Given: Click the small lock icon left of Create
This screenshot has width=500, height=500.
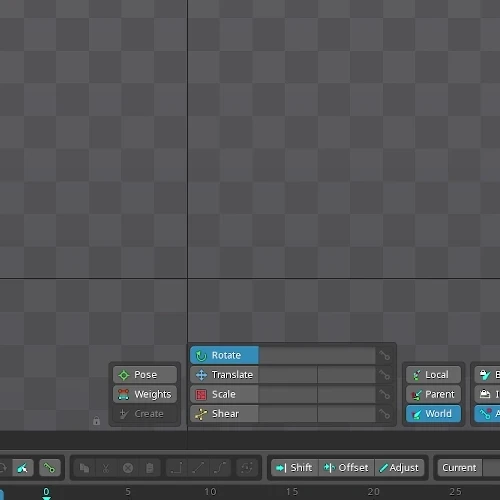Looking at the screenshot, I should 96,421.
